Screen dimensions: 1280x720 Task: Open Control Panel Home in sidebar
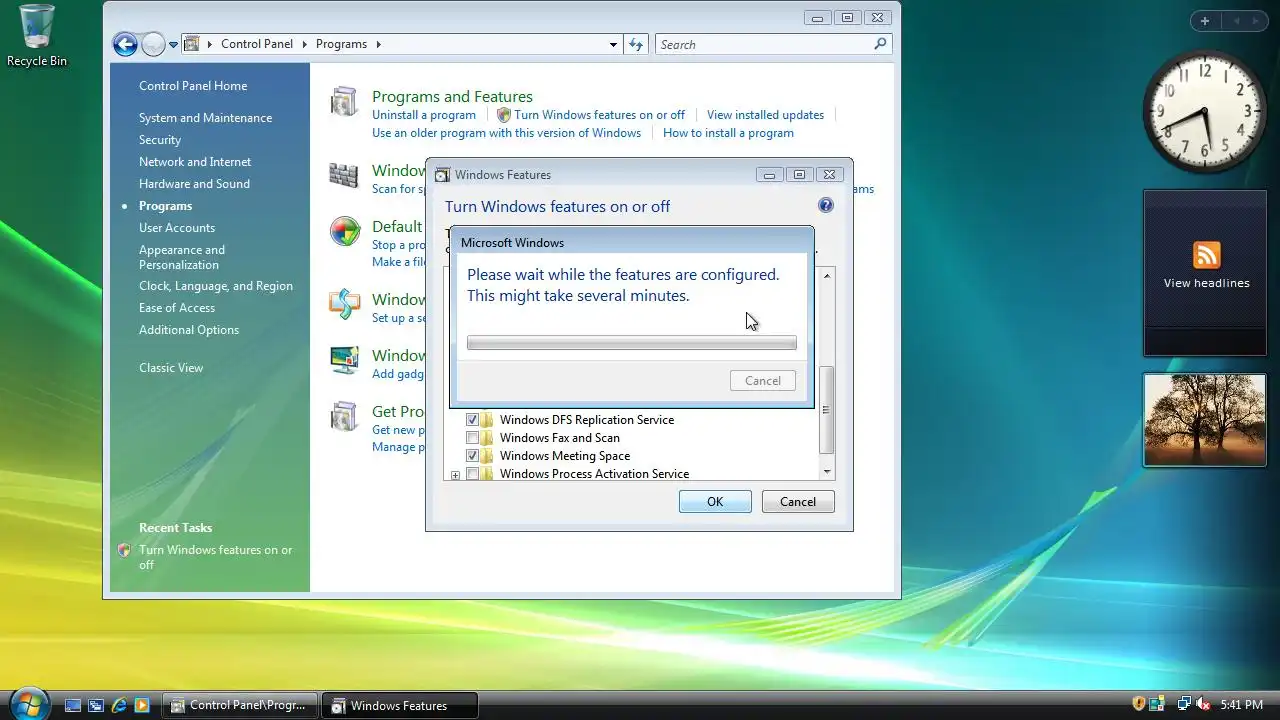(x=193, y=86)
